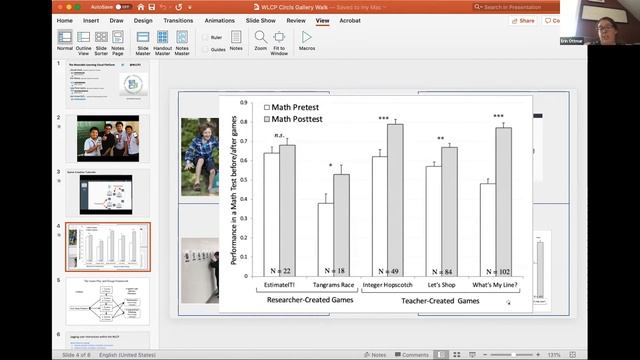Click the Let's Shop axis label

click(x=441, y=285)
